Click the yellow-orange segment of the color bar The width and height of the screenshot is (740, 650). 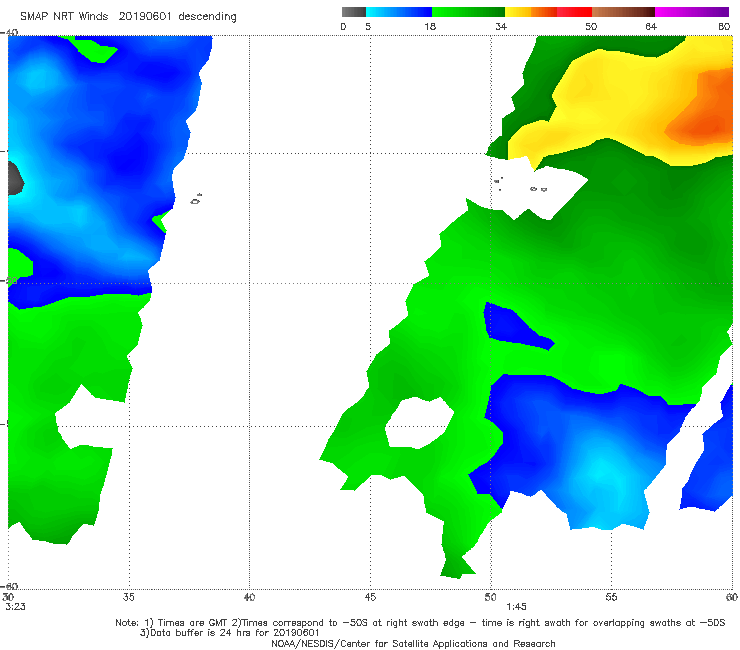pyautogui.click(x=531, y=12)
